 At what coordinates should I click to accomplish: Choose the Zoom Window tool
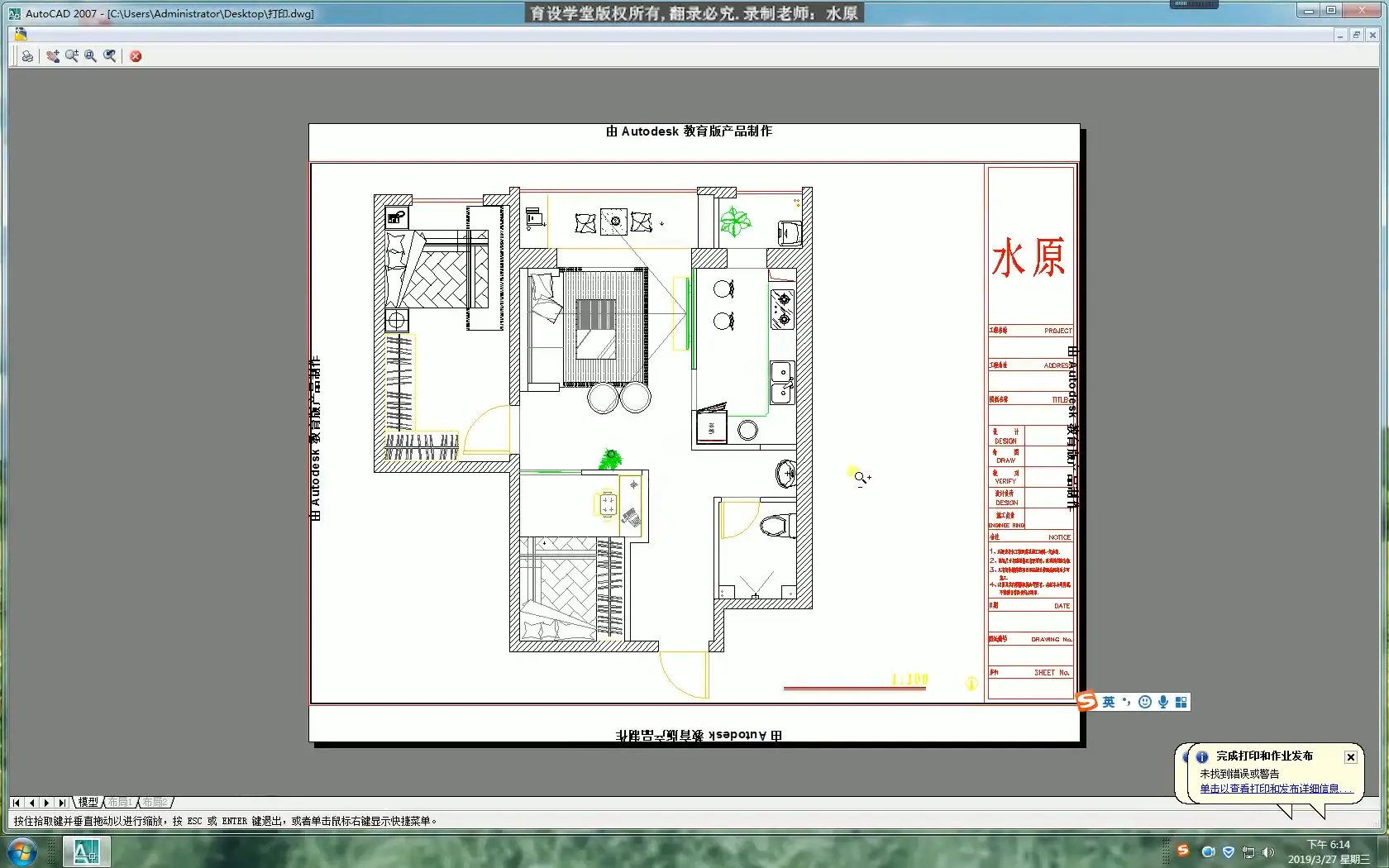click(90, 56)
